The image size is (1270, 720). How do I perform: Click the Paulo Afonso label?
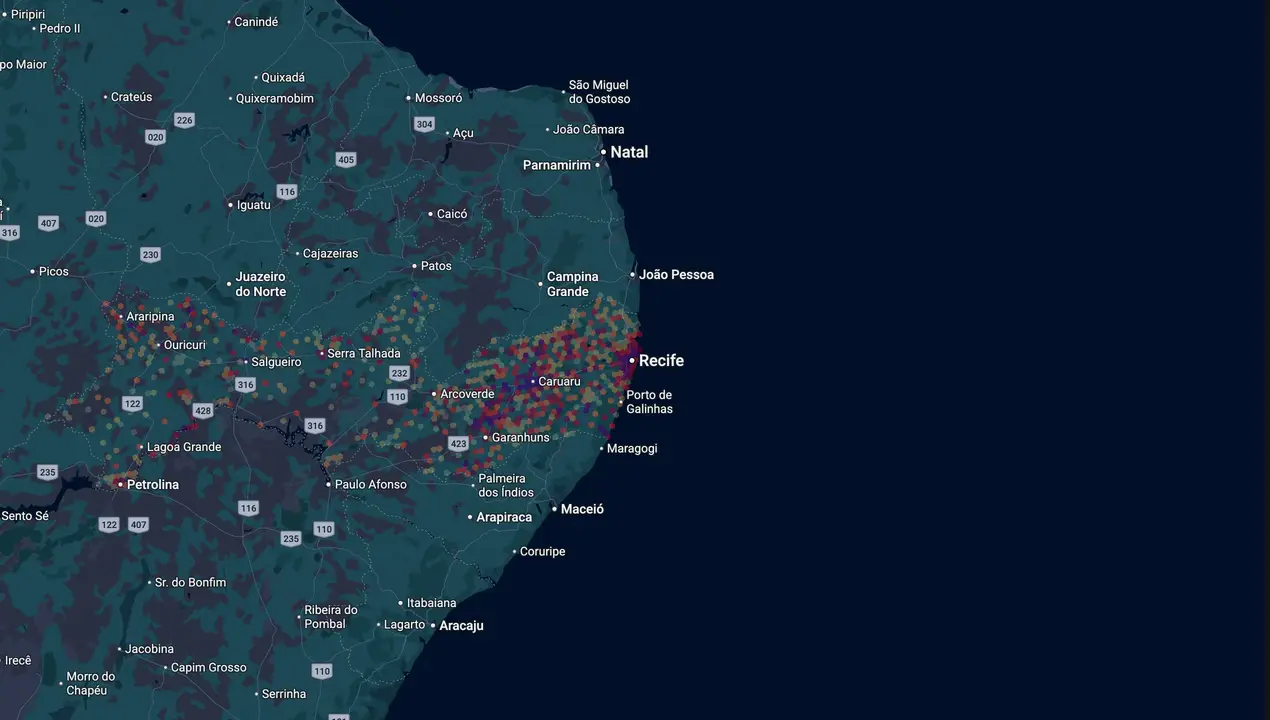[x=371, y=484]
